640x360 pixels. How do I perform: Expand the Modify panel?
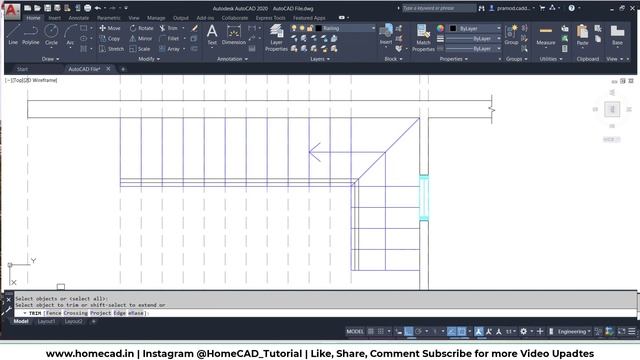pos(149,59)
